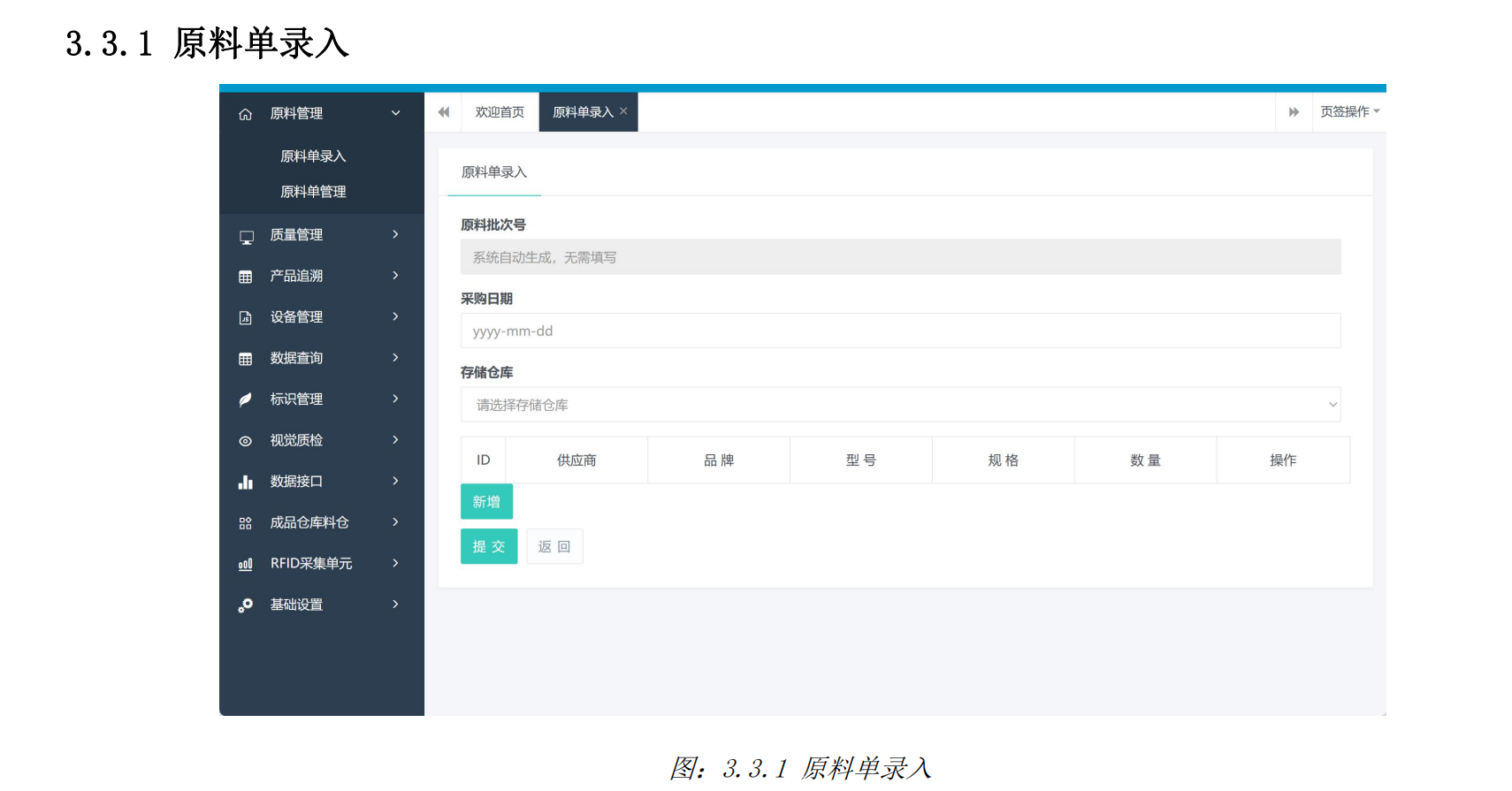Click the 提交 button

pyautogui.click(x=489, y=546)
